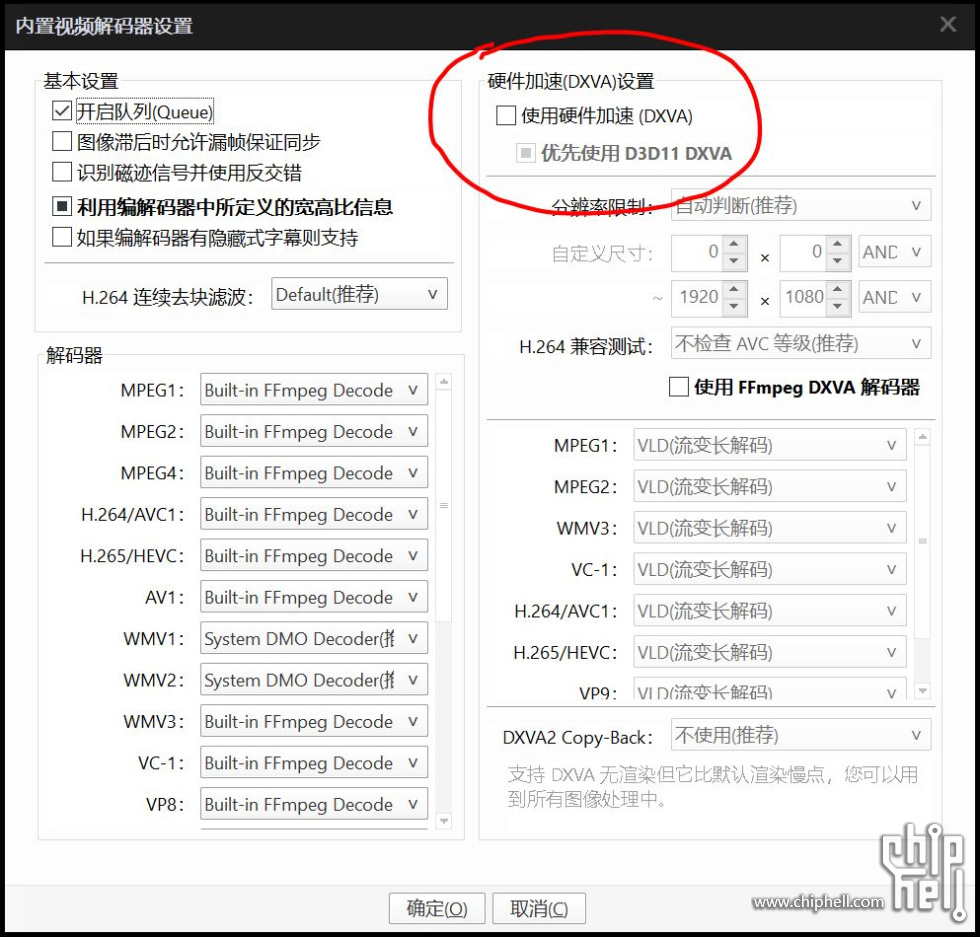Screen dimensions: 980x937
Task: Enable 图像滞后时允许漏帧保证同步 checkbox
Action: click(61, 141)
